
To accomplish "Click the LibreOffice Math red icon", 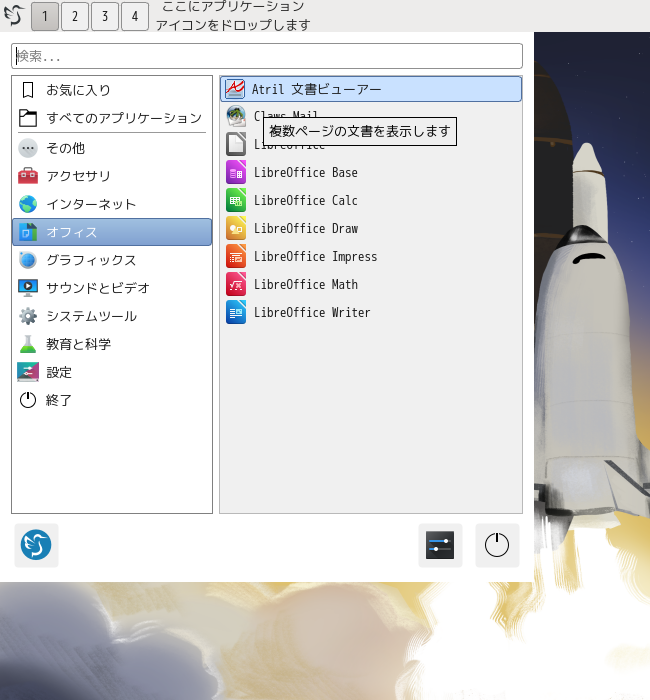I will (x=236, y=285).
